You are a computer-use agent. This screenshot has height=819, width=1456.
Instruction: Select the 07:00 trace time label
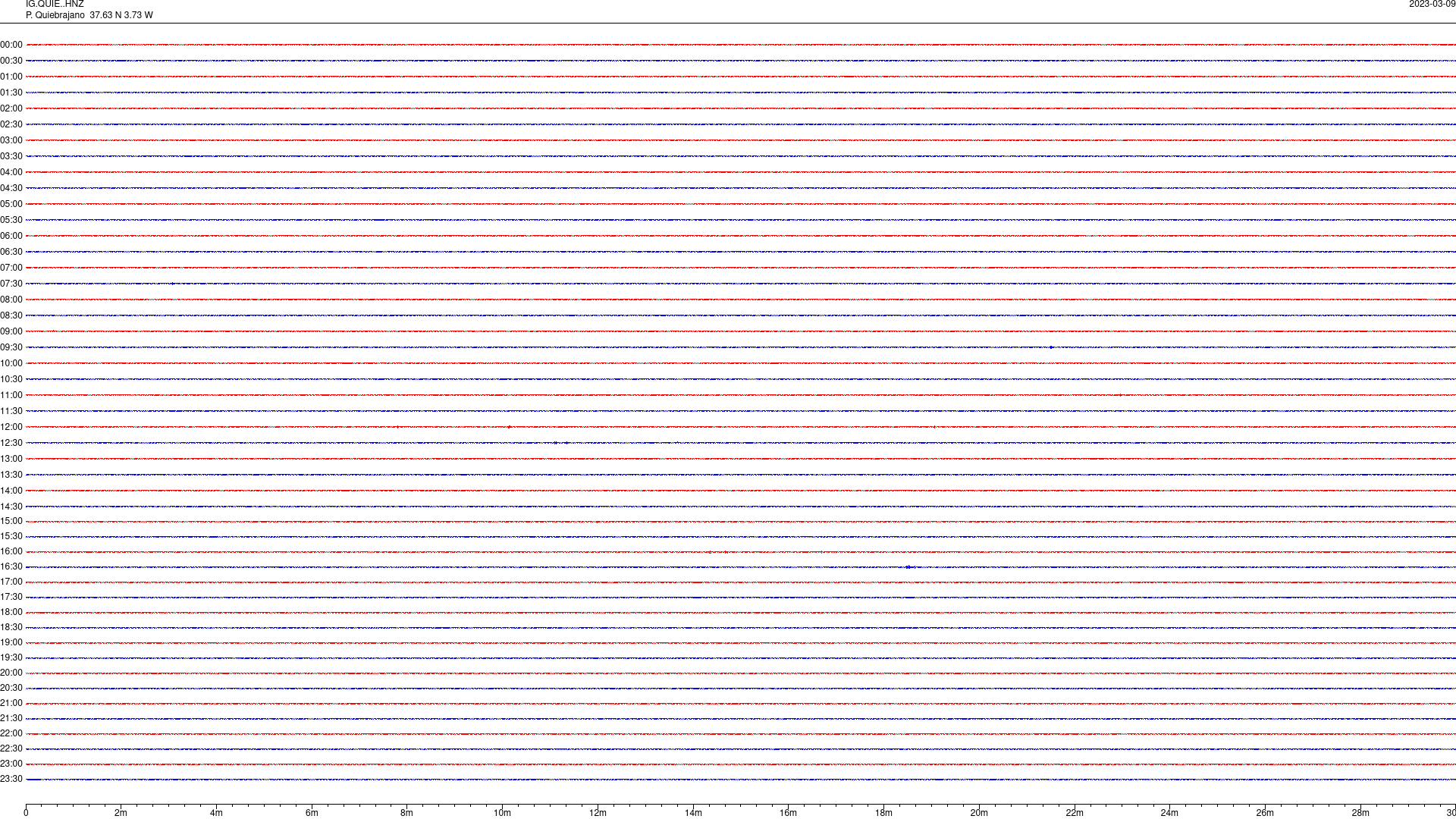(x=11, y=268)
